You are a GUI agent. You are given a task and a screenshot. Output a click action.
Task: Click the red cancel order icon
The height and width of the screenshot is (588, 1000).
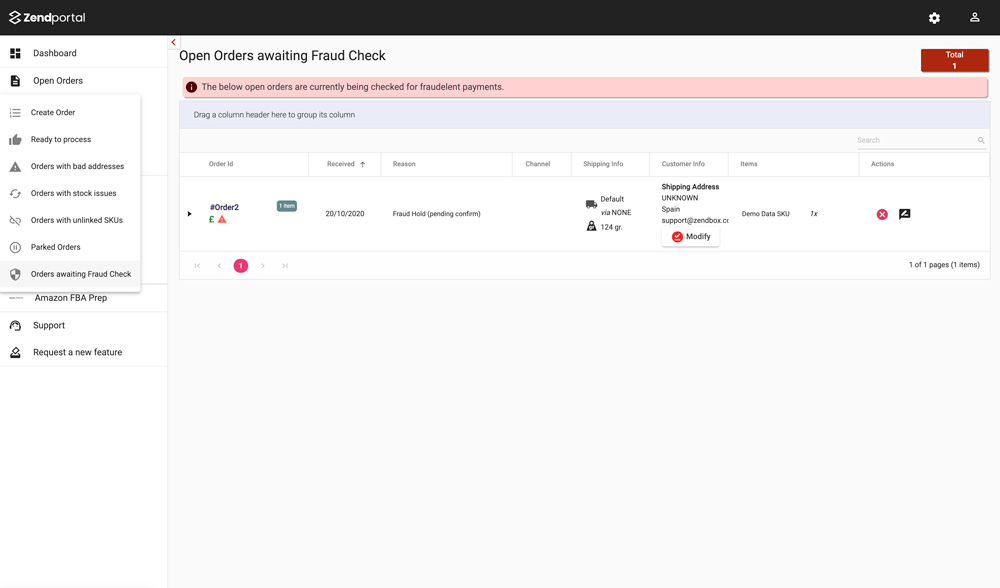(x=882, y=214)
